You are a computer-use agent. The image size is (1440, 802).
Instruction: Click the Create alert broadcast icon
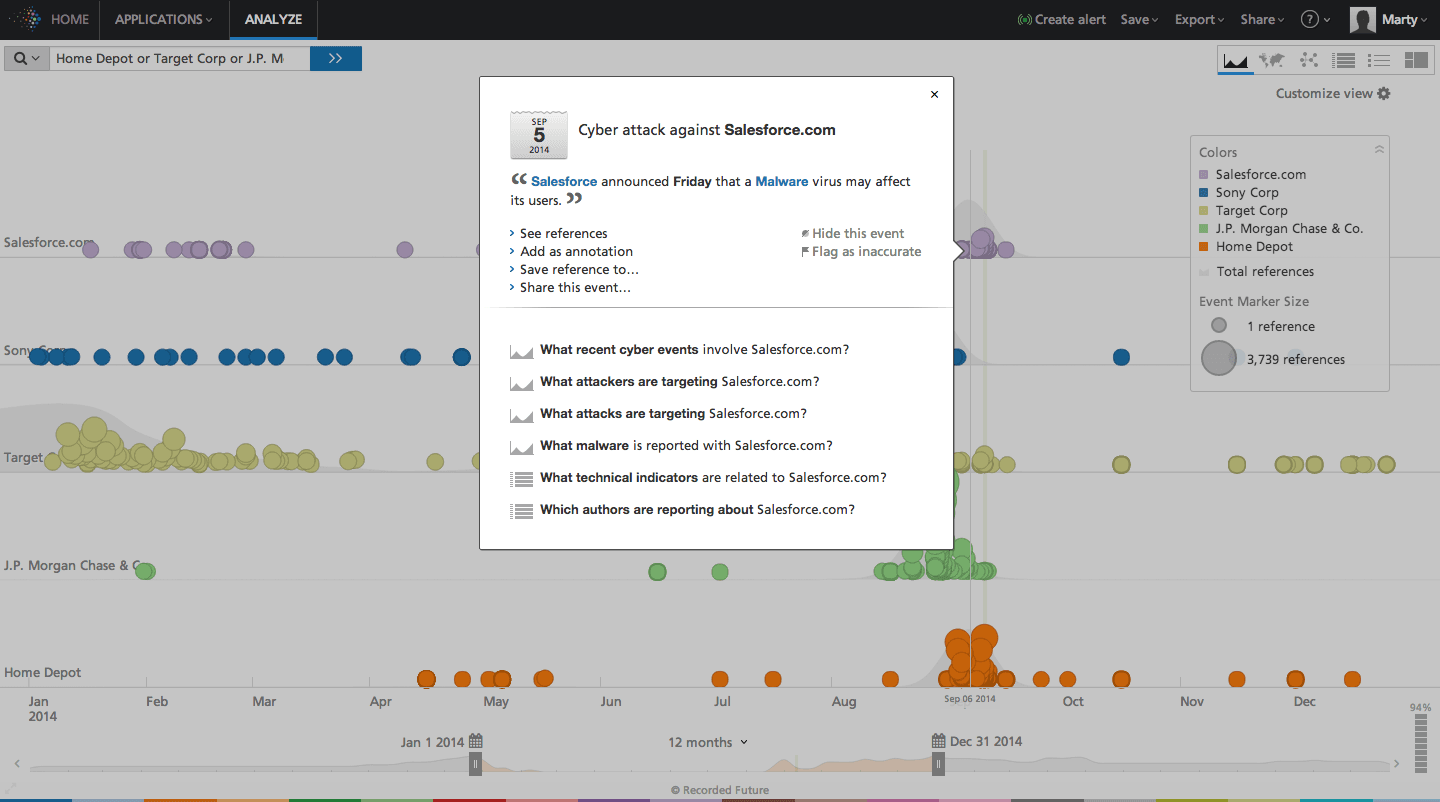coord(1024,19)
